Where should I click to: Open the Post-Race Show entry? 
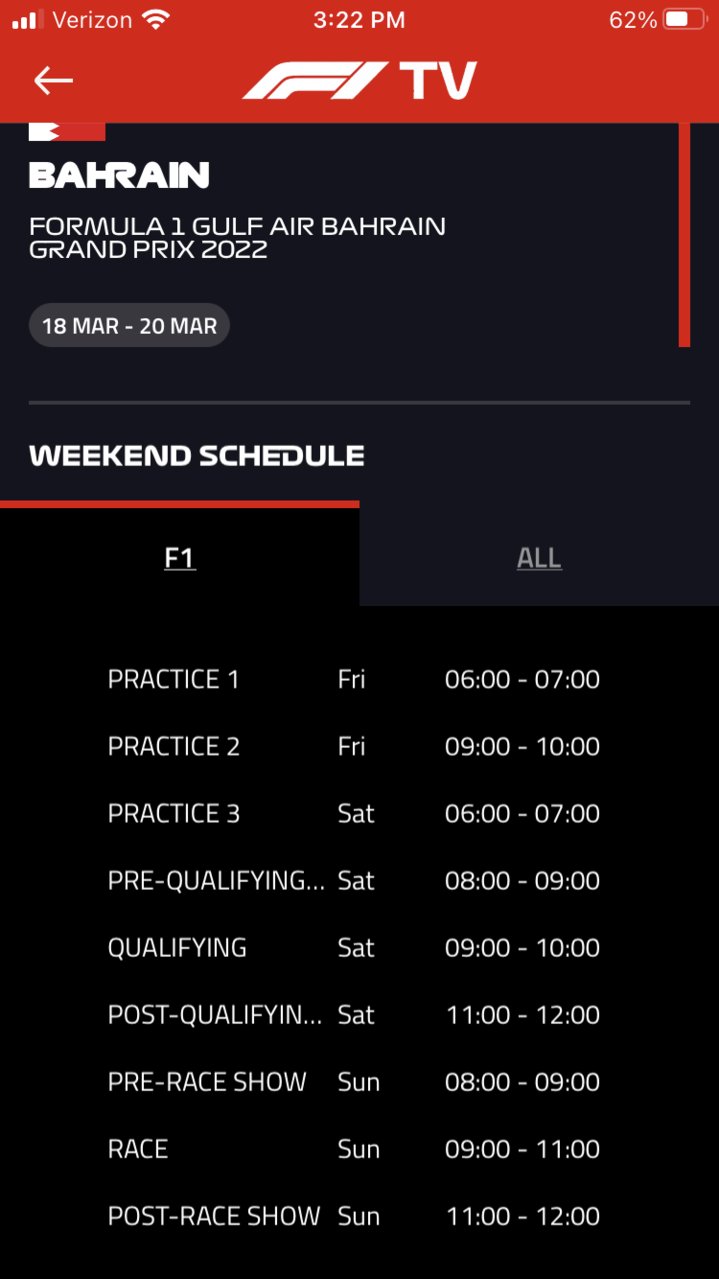(x=354, y=1217)
